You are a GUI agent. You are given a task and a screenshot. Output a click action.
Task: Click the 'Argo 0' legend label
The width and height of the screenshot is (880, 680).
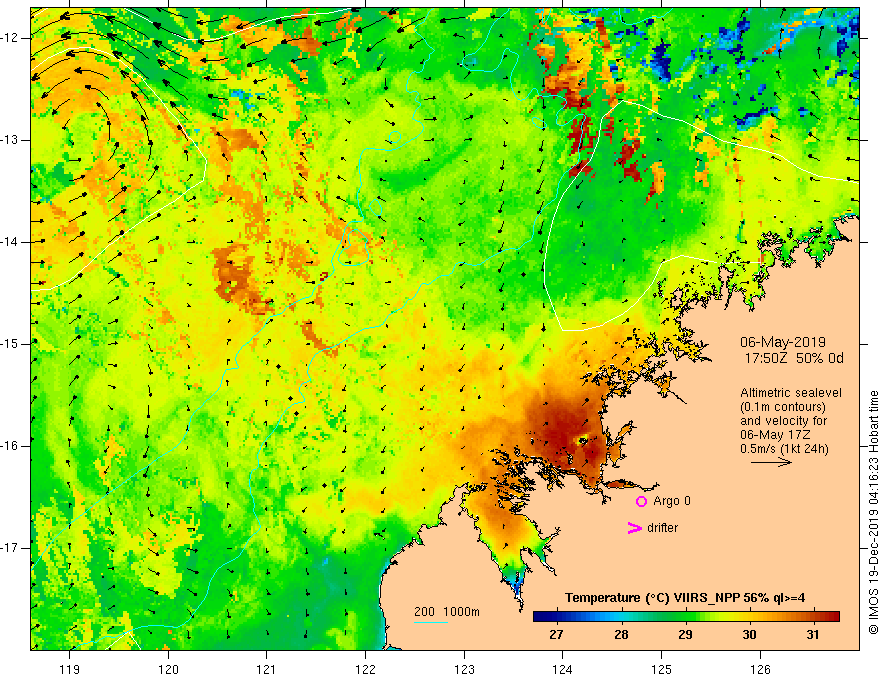(672, 501)
